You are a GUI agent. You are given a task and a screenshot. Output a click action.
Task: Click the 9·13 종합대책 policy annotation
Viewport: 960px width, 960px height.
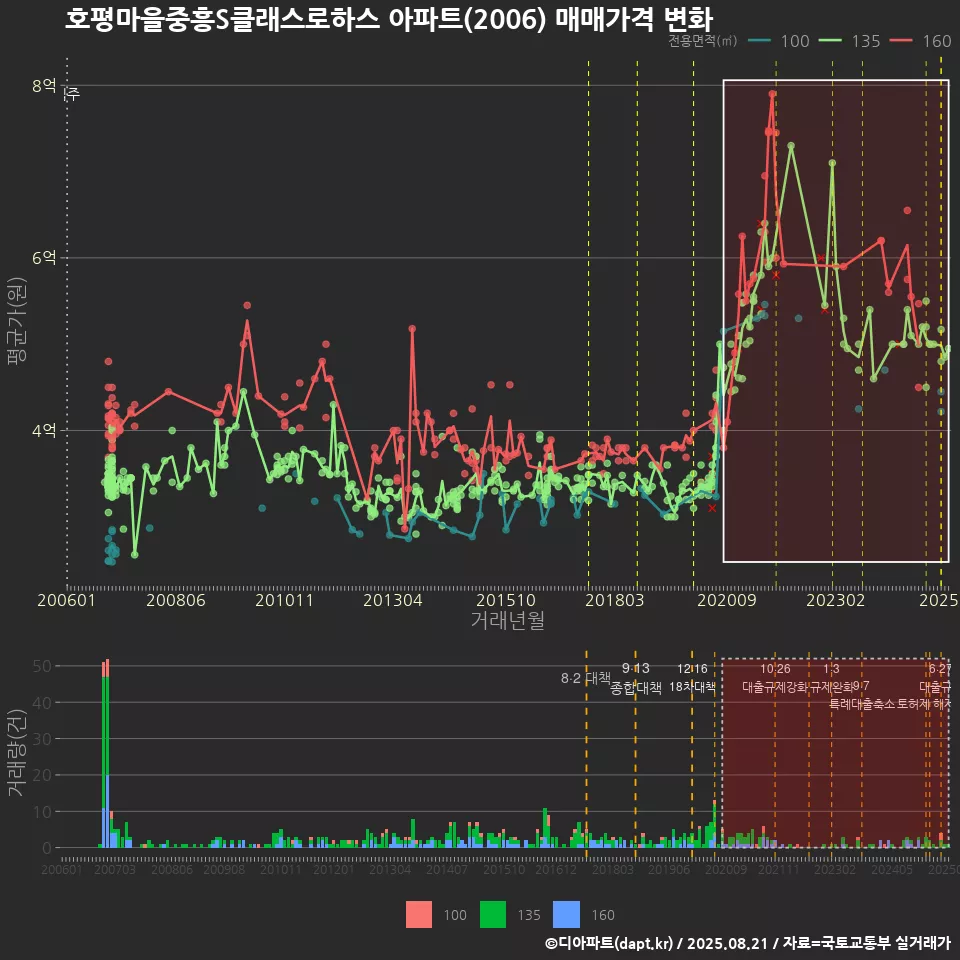pos(636,678)
